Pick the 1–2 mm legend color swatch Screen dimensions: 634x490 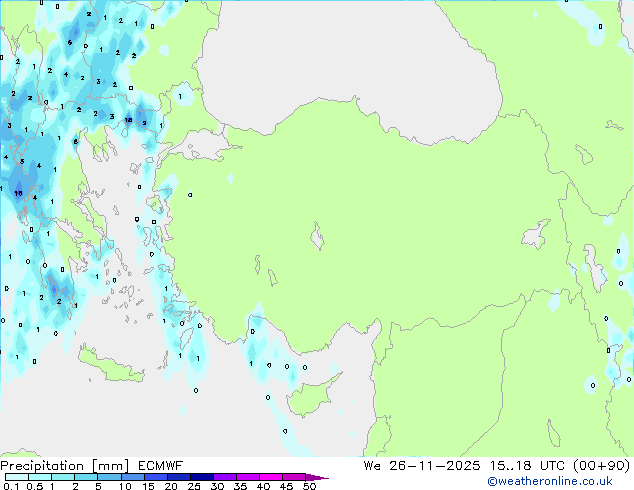pyautogui.click(x=63, y=477)
